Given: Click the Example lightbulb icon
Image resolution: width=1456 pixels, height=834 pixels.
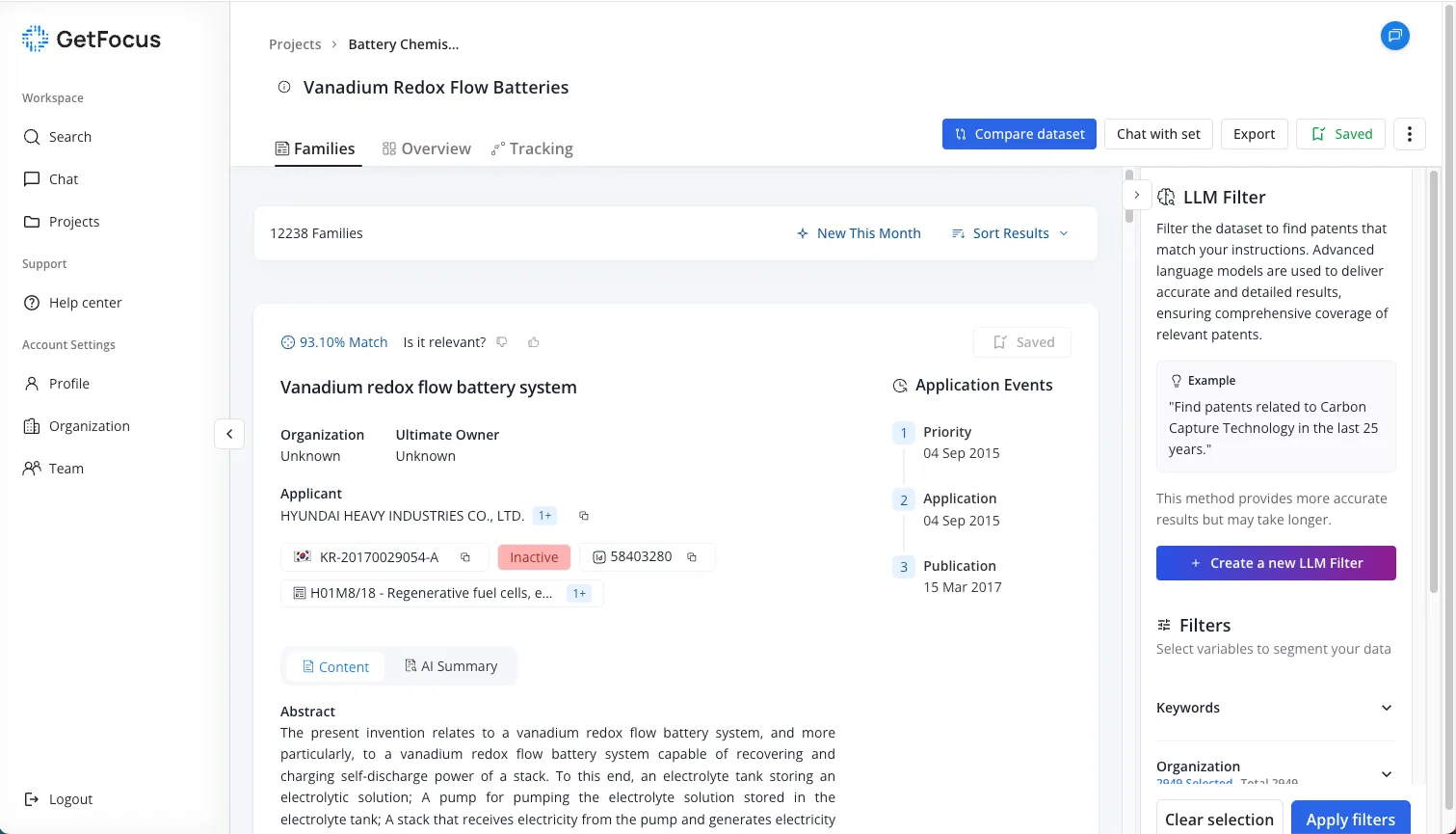Looking at the screenshot, I should coord(1176,381).
